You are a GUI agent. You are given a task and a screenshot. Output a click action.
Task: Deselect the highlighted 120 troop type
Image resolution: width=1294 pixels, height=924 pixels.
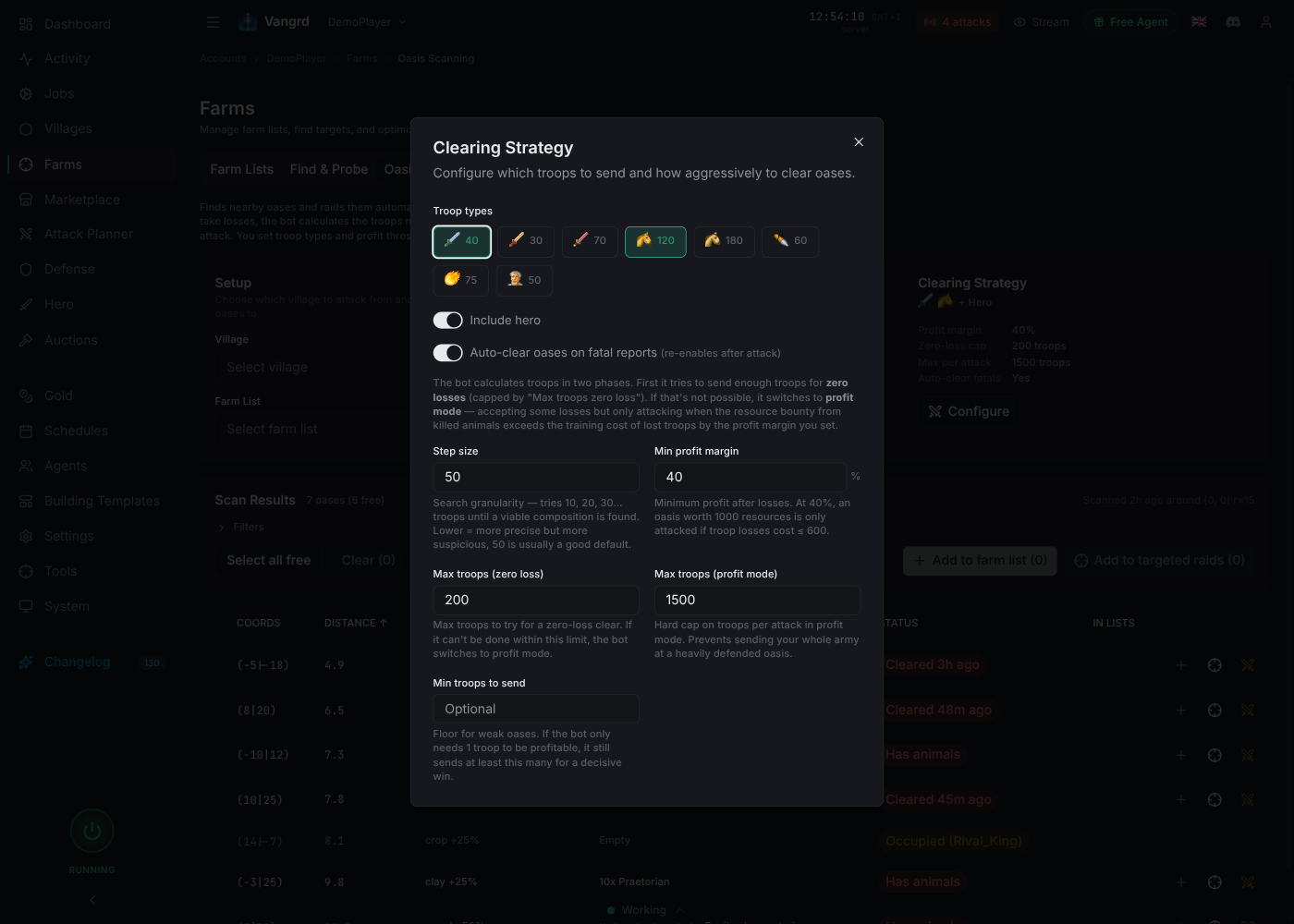[x=655, y=241]
